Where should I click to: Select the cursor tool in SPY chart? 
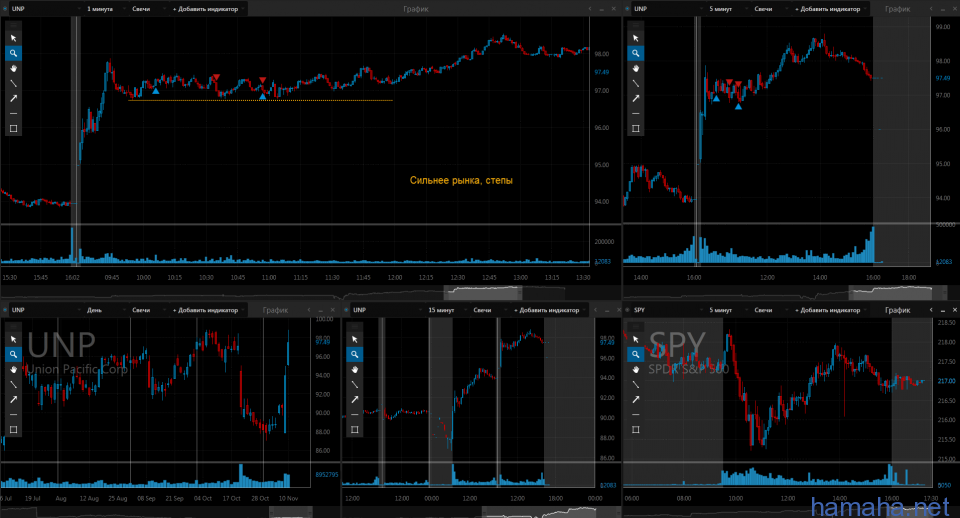(x=636, y=339)
